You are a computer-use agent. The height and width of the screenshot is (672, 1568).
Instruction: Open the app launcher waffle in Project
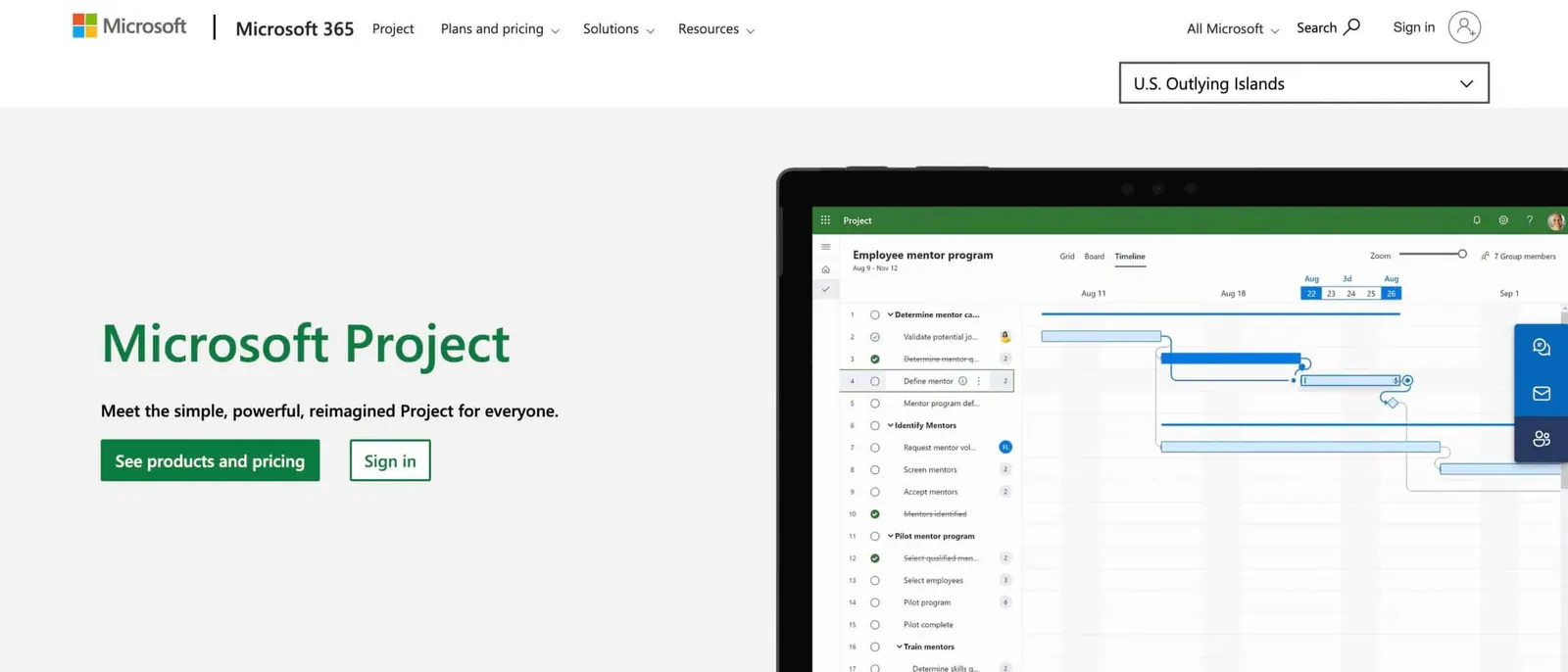point(825,220)
